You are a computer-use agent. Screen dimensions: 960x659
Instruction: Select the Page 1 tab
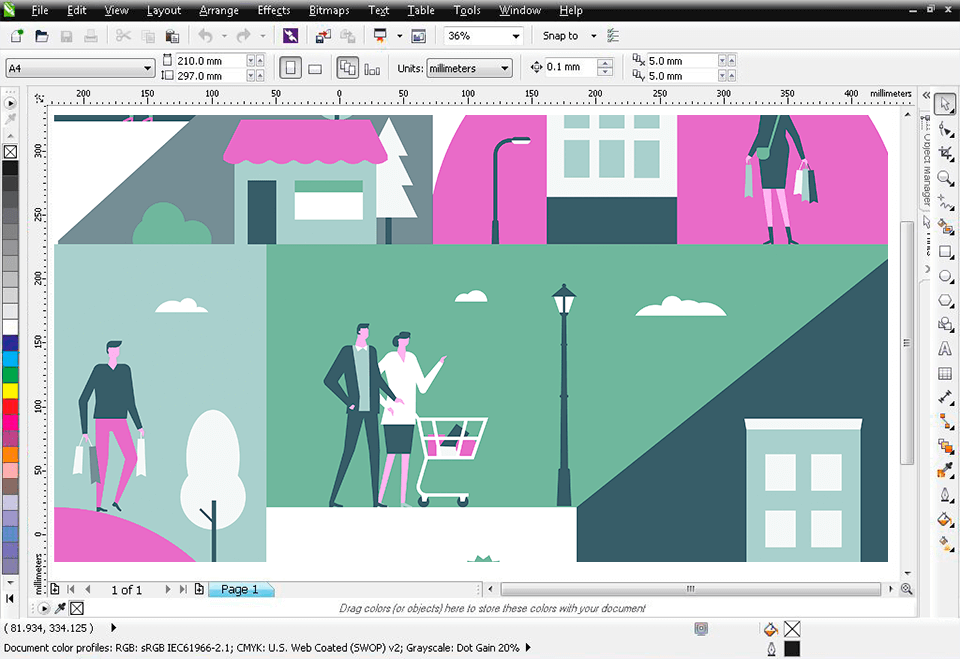pyautogui.click(x=240, y=589)
